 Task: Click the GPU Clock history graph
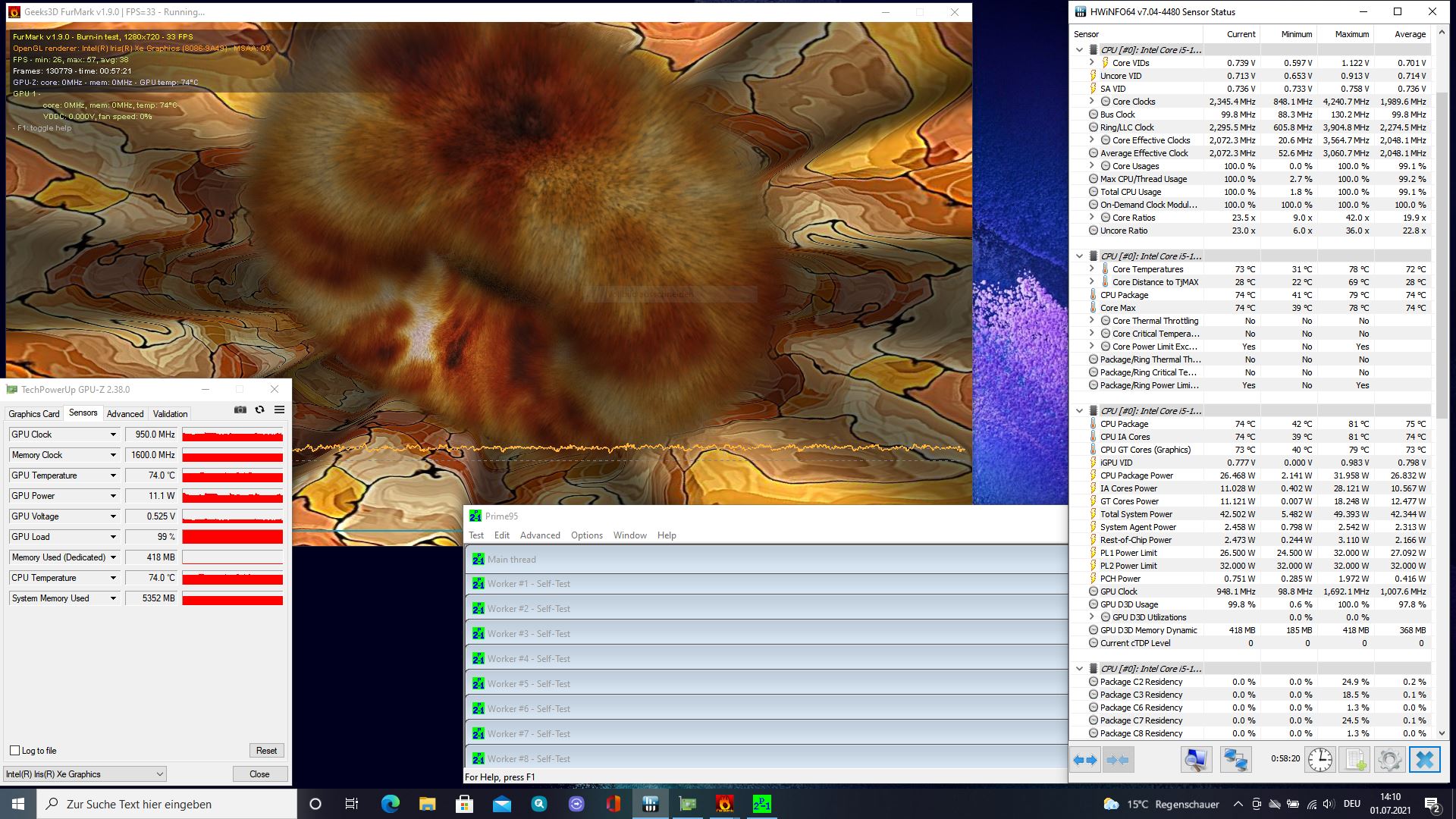pyautogui.click(x=233, y=435)
